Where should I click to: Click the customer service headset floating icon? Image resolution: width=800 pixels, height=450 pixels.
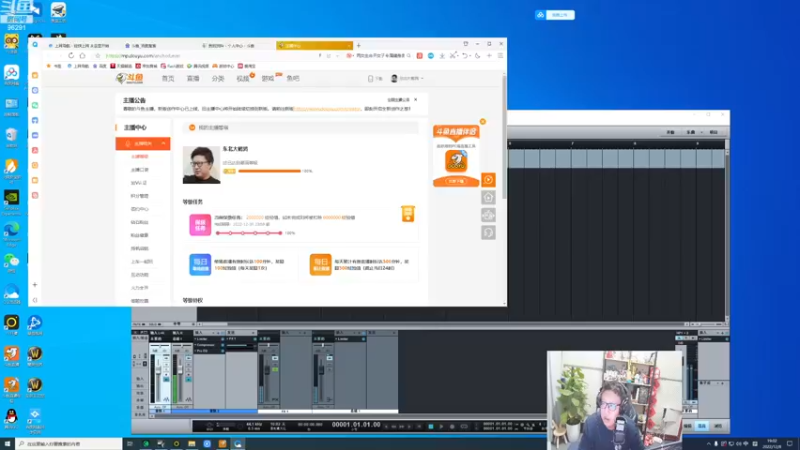[488, 233]
